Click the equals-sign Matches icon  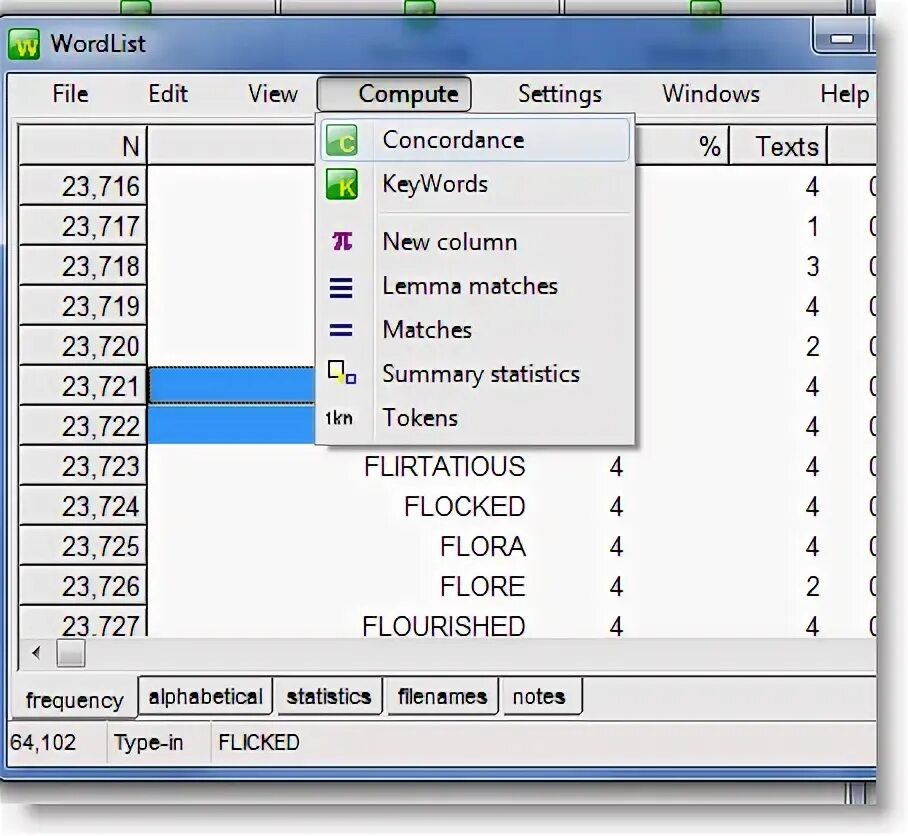coord(341,330)
